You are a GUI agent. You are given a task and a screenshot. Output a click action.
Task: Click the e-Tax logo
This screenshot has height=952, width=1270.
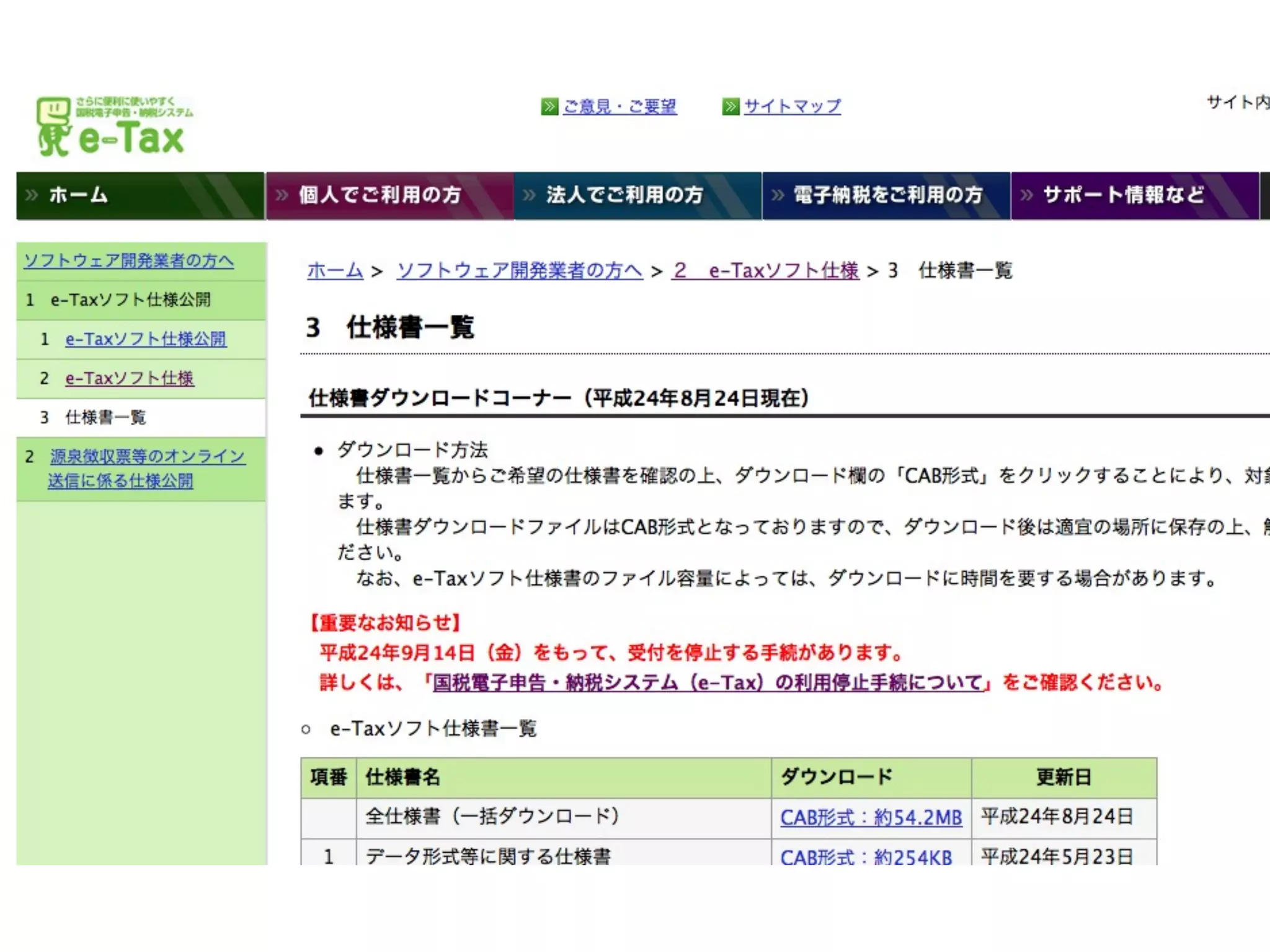tap(115, 127)
